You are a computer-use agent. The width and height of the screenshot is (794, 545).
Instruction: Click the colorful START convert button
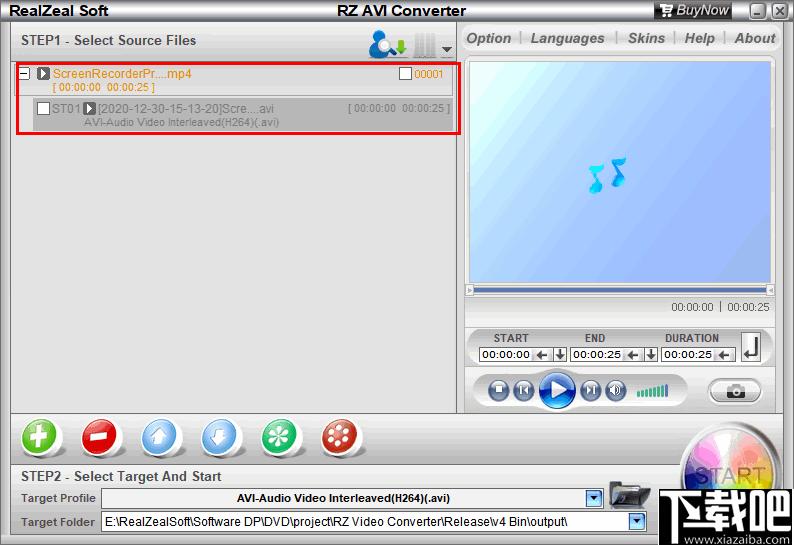(730, 461)
